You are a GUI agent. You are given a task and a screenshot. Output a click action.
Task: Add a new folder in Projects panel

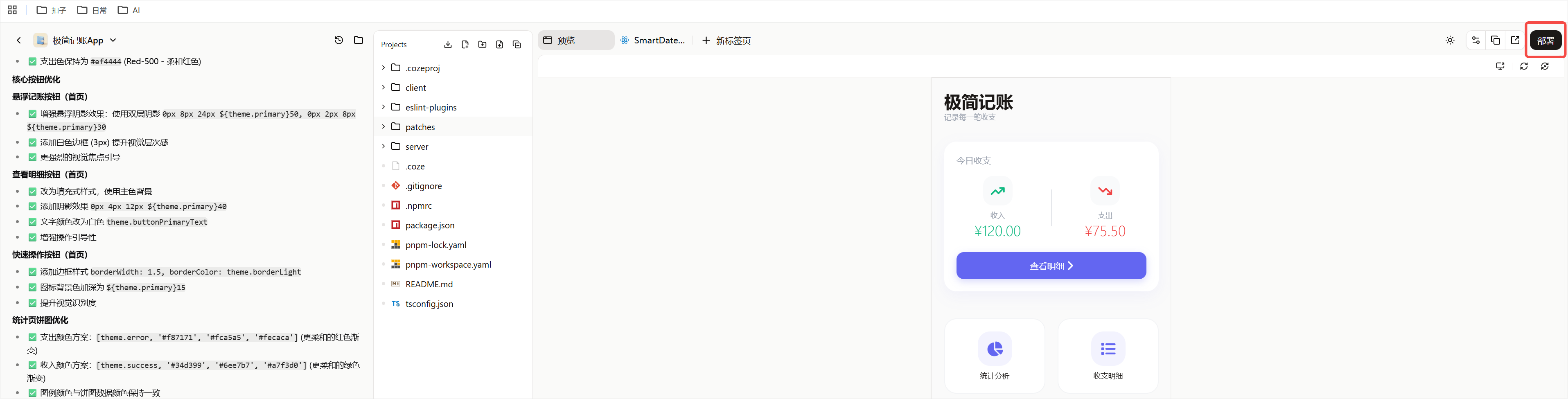click(482, 44)
